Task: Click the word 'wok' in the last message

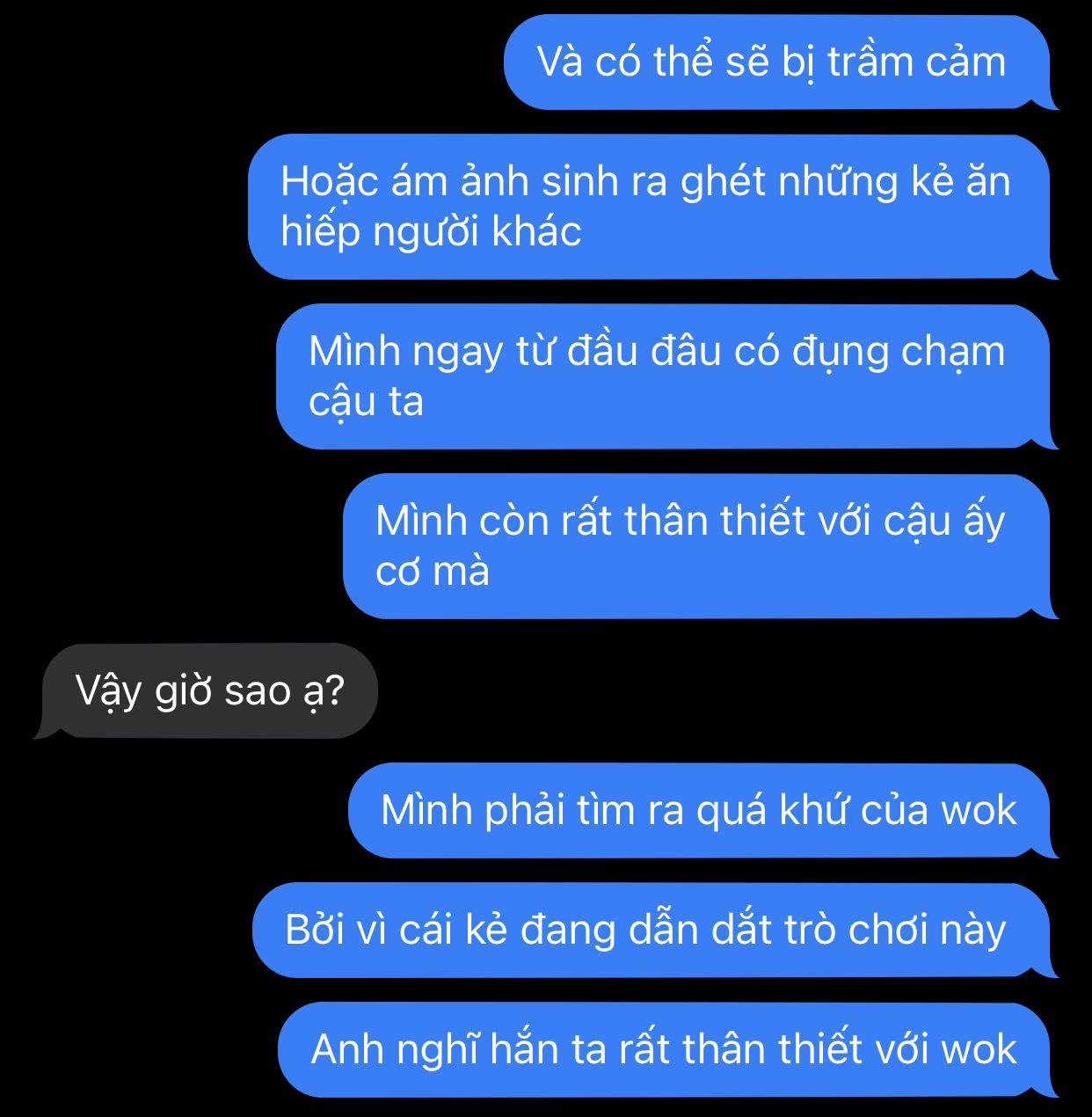Action: tap(979, 1049)
